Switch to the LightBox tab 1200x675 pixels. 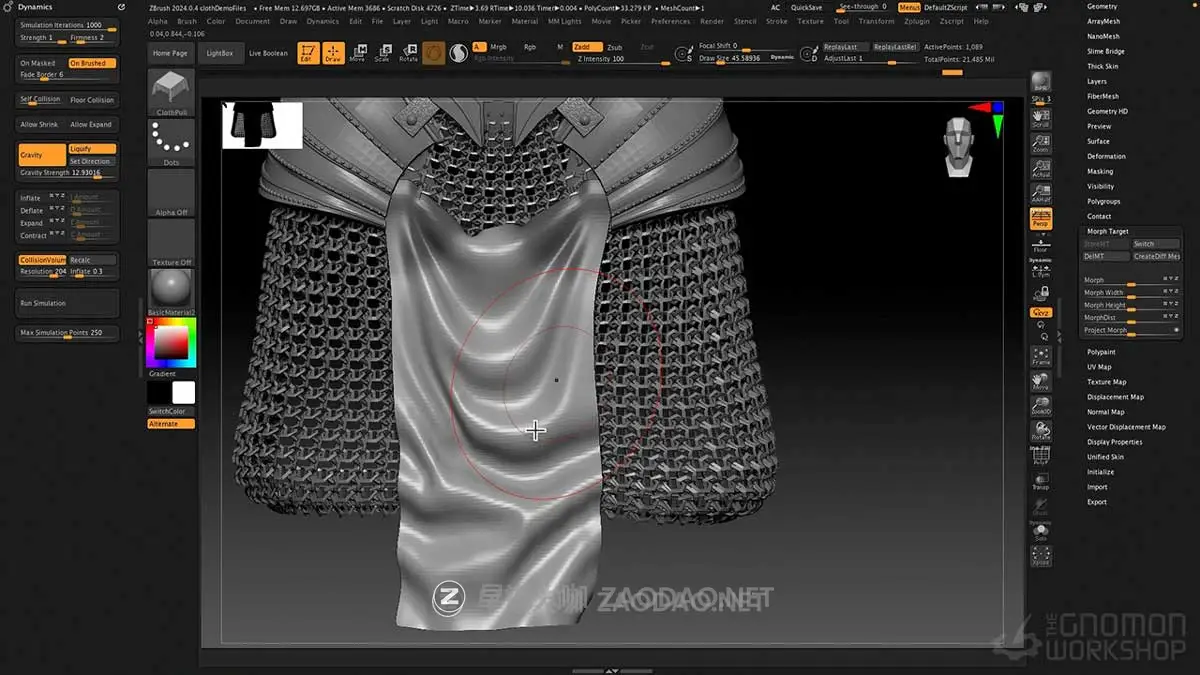[221, 53]
